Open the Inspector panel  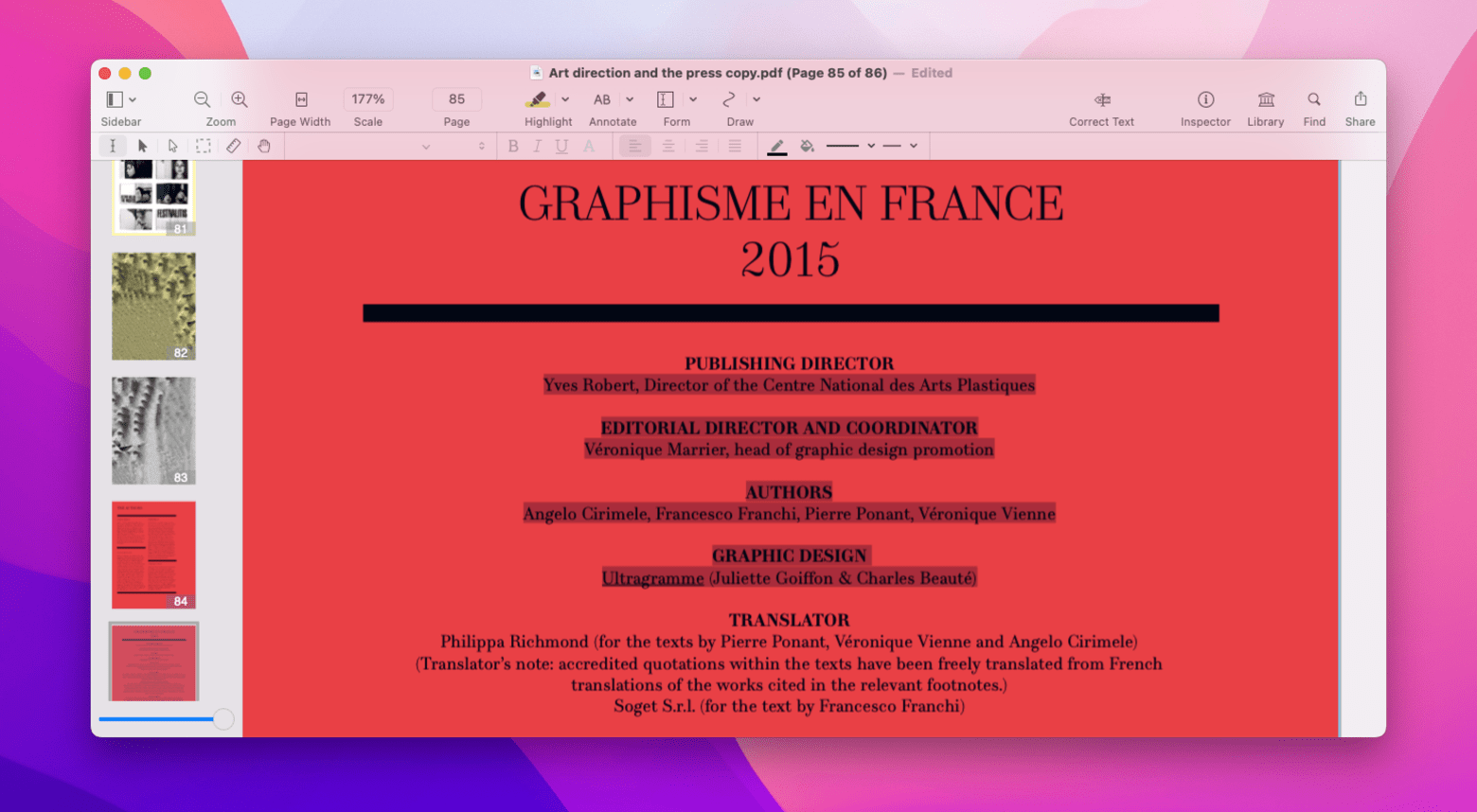[x=1204, y=98]
